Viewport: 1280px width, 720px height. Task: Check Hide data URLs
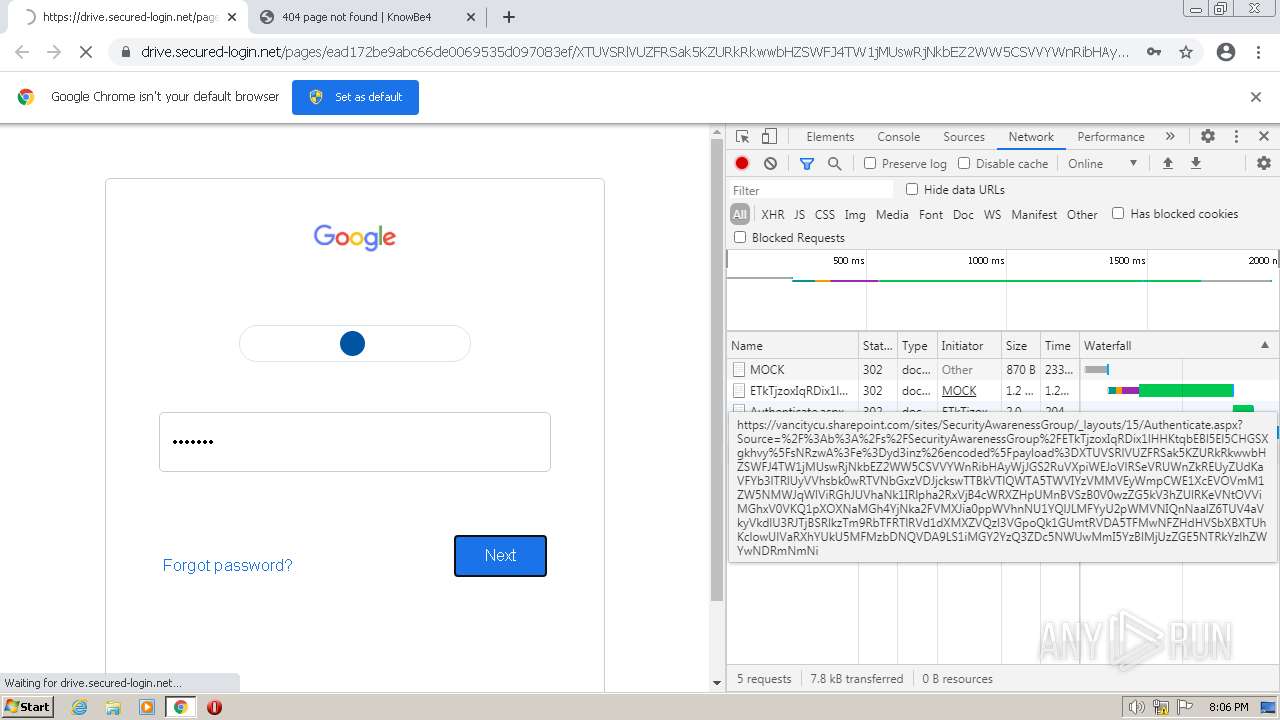pos(912,189)
